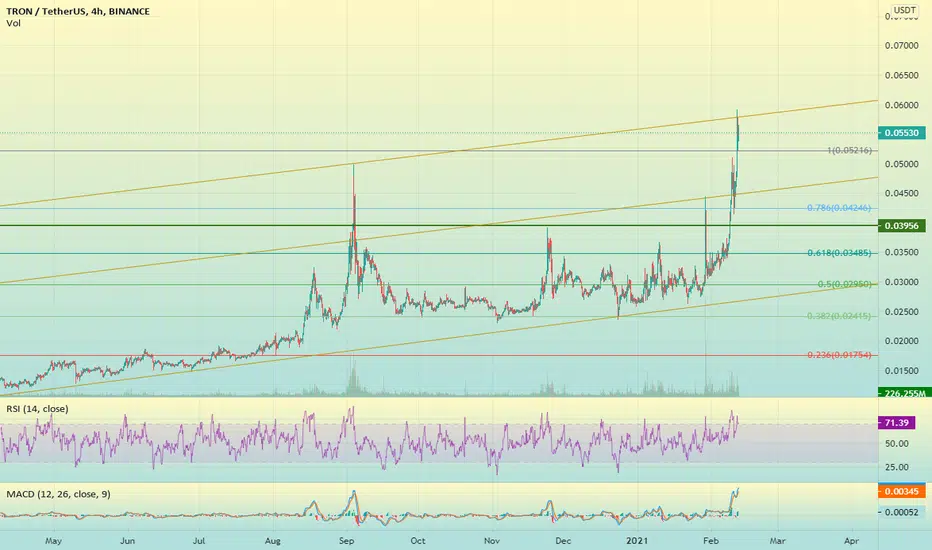Click the 0.04500 price axis tick
The width and height of the screenshot is (932, 550).
coord(901,193)
